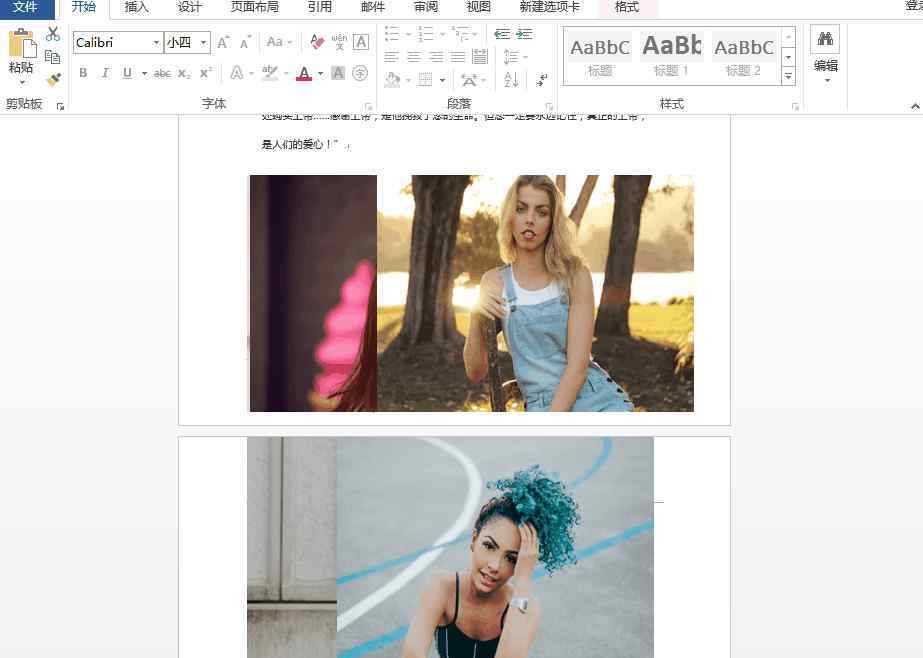The width and height of the screenshot is (923, 658).
Task: Toggle character border (boxed A)
Action: [x=361, y=42]
